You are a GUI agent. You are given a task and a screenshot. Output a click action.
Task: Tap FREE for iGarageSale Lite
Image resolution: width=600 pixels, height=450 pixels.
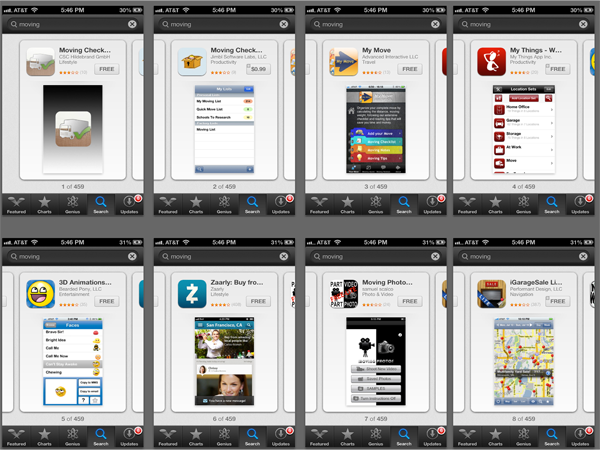(x=558, y=302)
